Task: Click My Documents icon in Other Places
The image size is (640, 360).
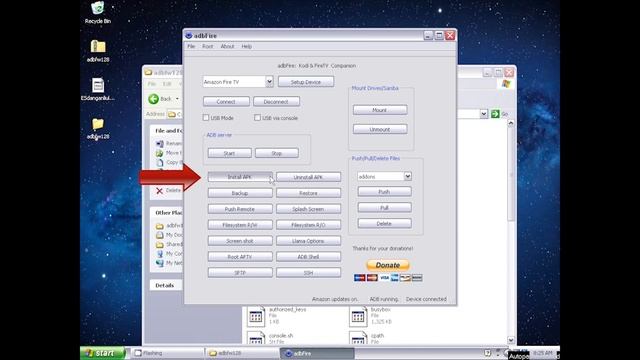Action: tap(160, 235)
